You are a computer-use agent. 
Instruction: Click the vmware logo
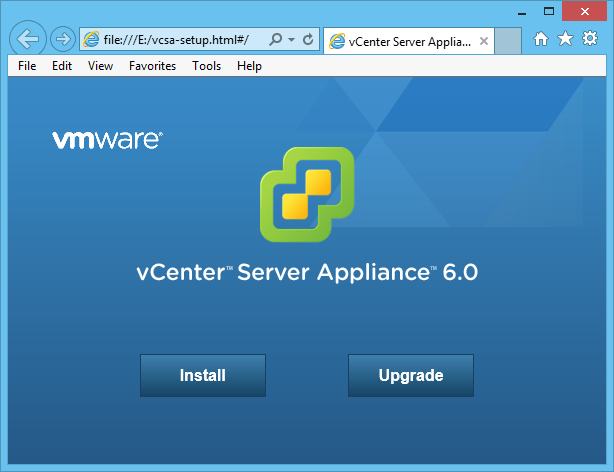tap(108, 140)
